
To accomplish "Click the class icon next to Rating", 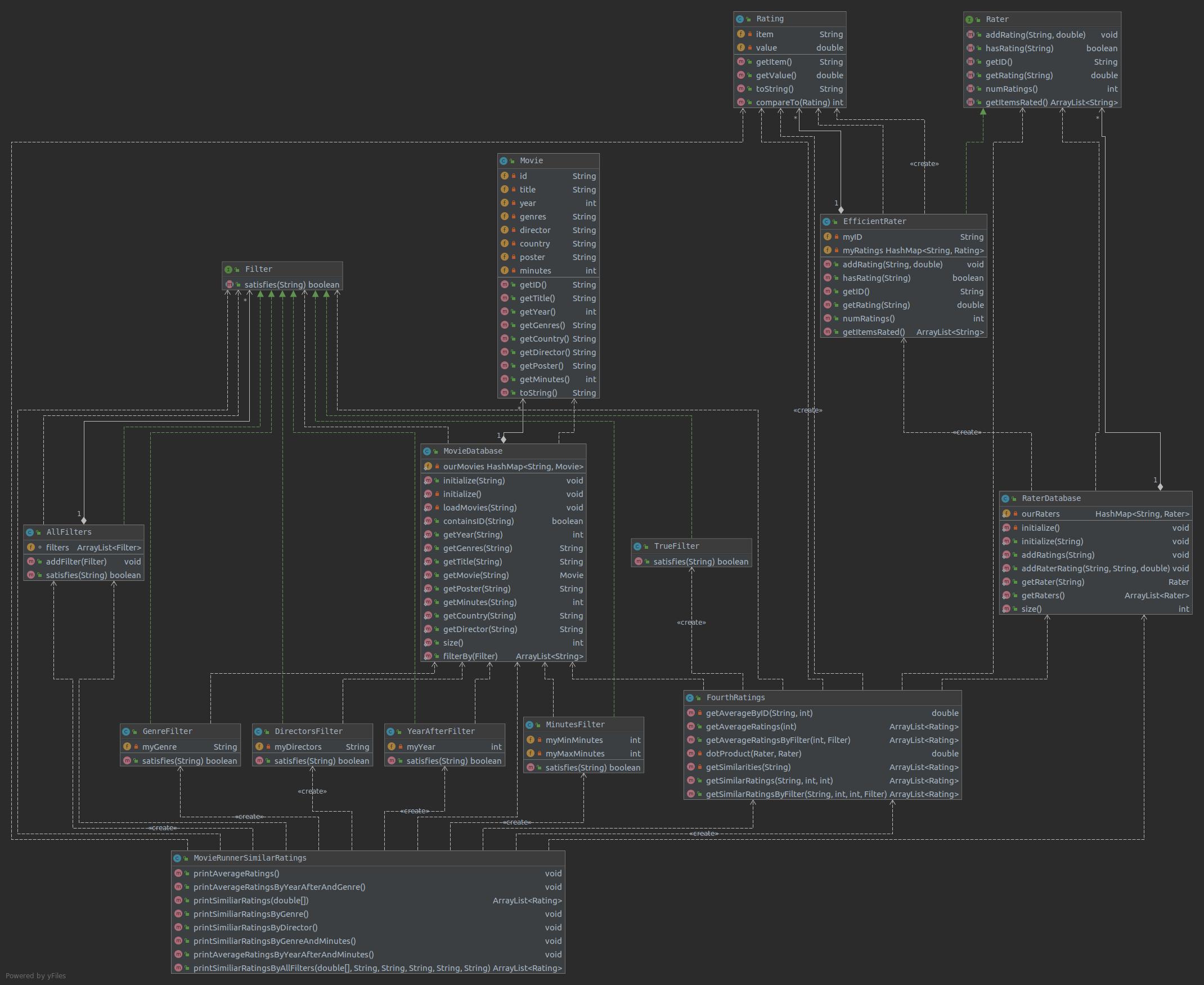I will click(x=740, y=19).
